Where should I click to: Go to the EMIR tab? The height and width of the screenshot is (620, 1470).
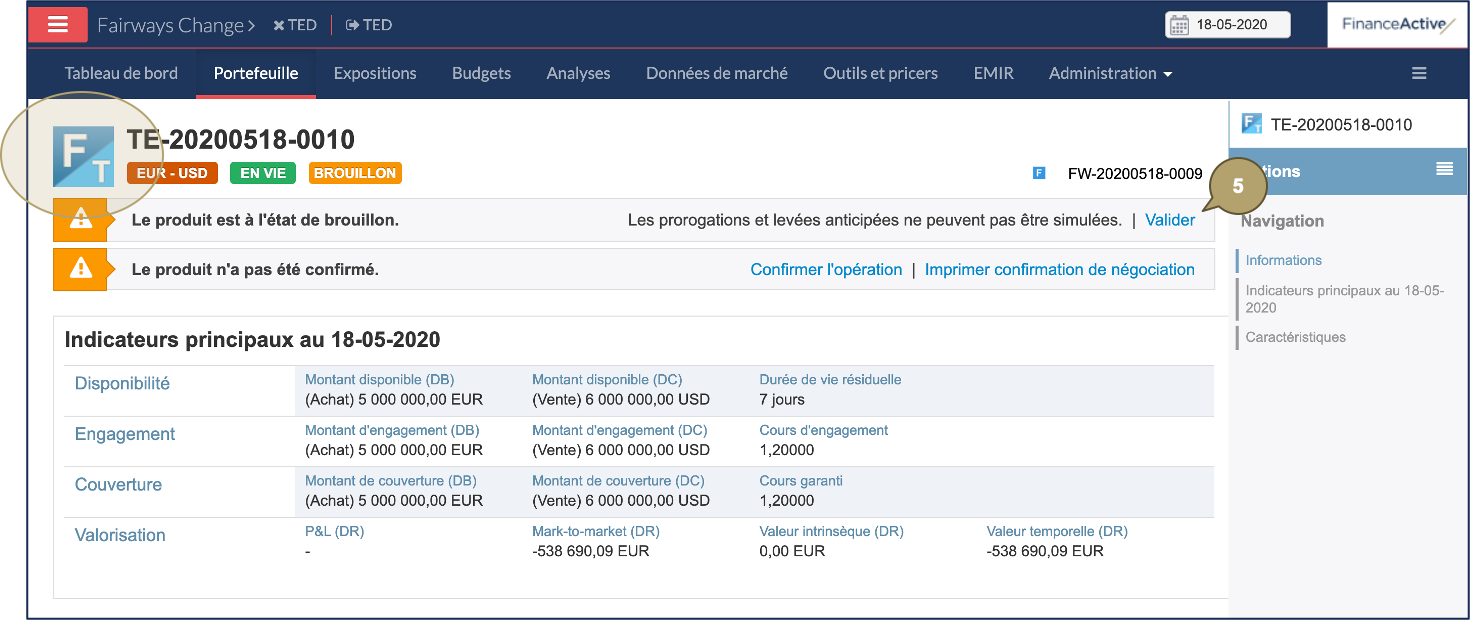click(993, 73)
